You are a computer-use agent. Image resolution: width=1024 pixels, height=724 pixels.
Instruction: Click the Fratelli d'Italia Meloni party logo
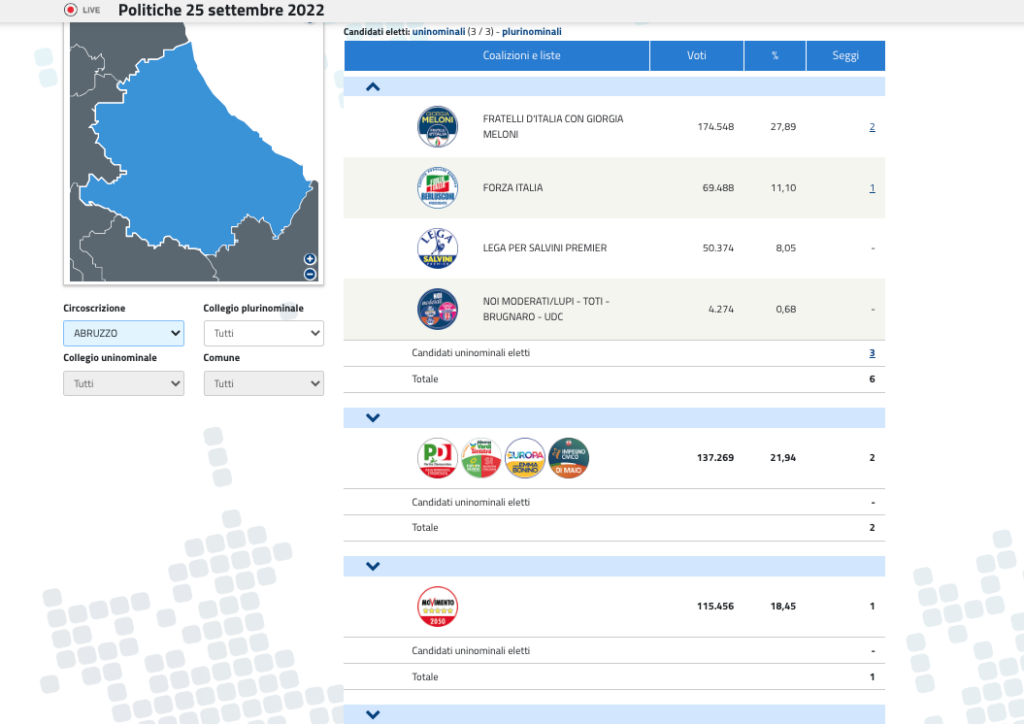[x=438, y=127]
